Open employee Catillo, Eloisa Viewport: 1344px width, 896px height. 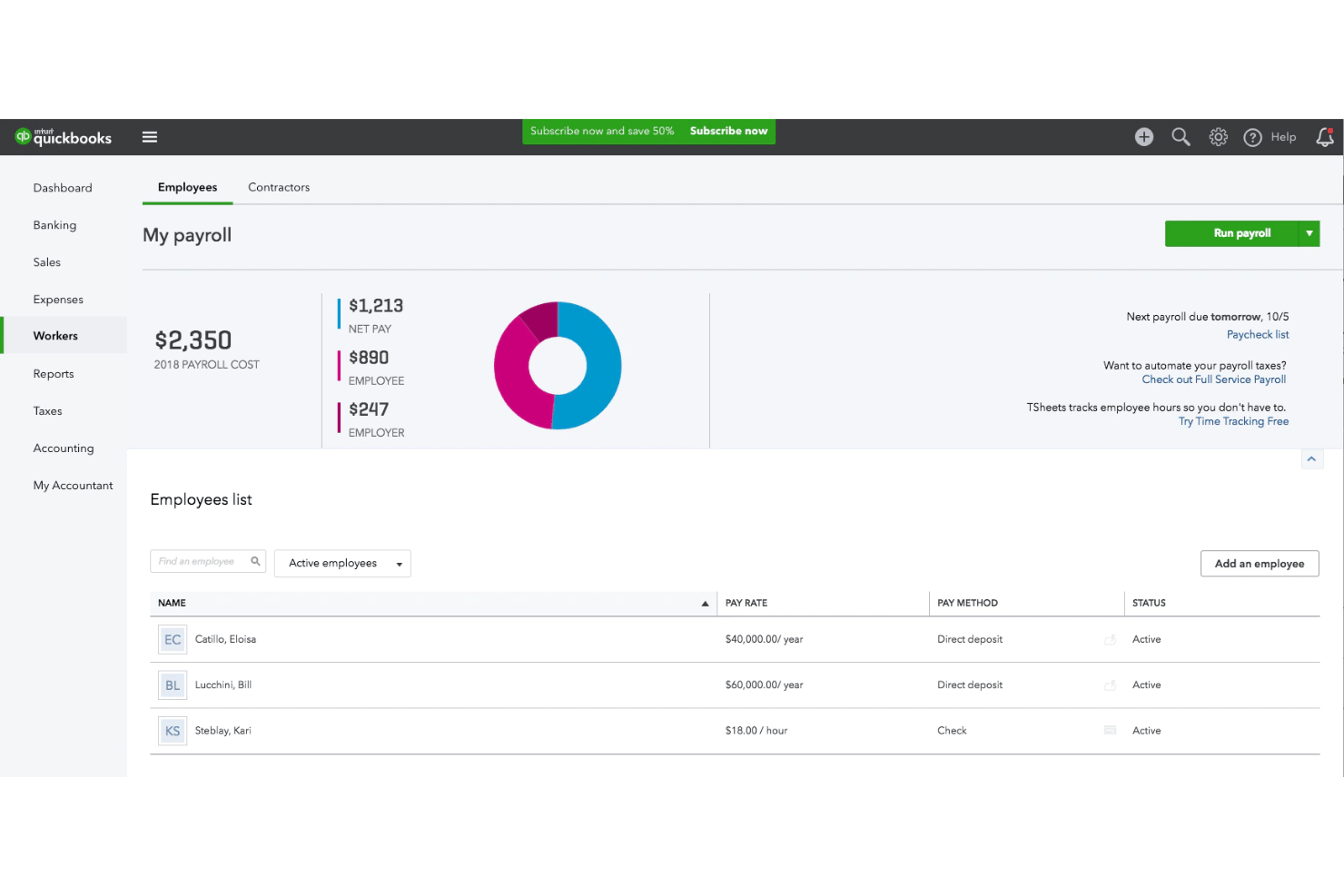click(225, 640)
